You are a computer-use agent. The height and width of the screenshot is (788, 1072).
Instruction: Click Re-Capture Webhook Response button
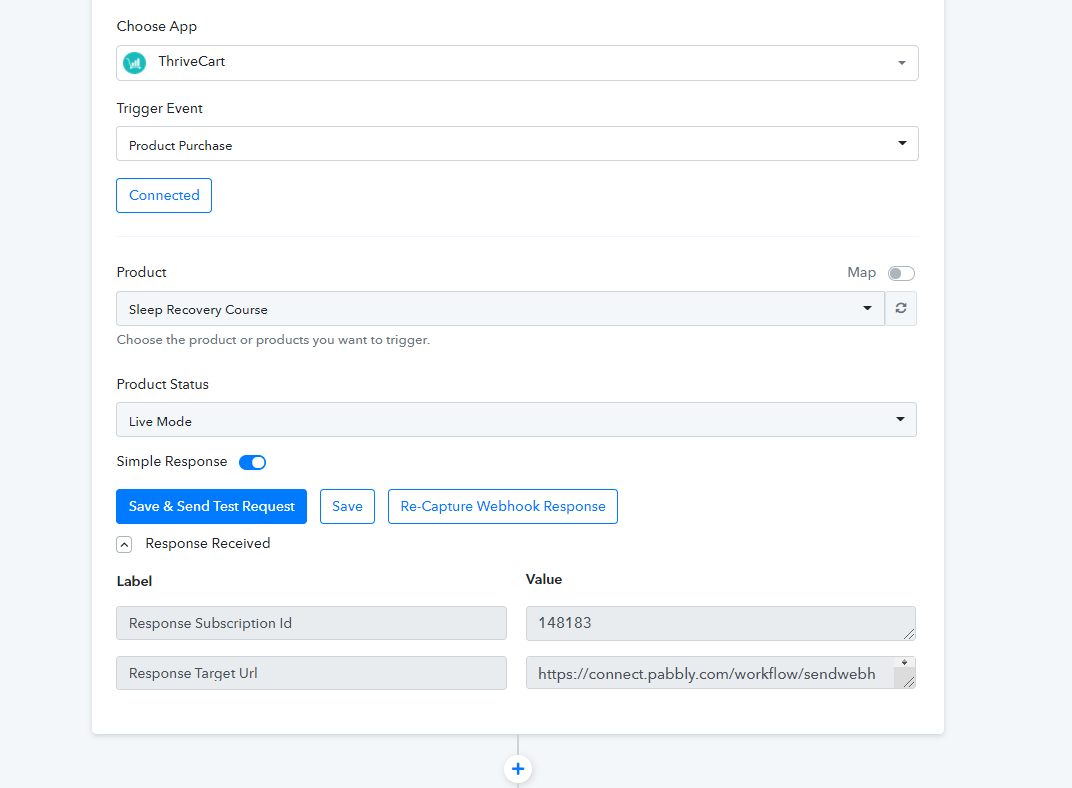pyautogui.click(x=502, y=506)
